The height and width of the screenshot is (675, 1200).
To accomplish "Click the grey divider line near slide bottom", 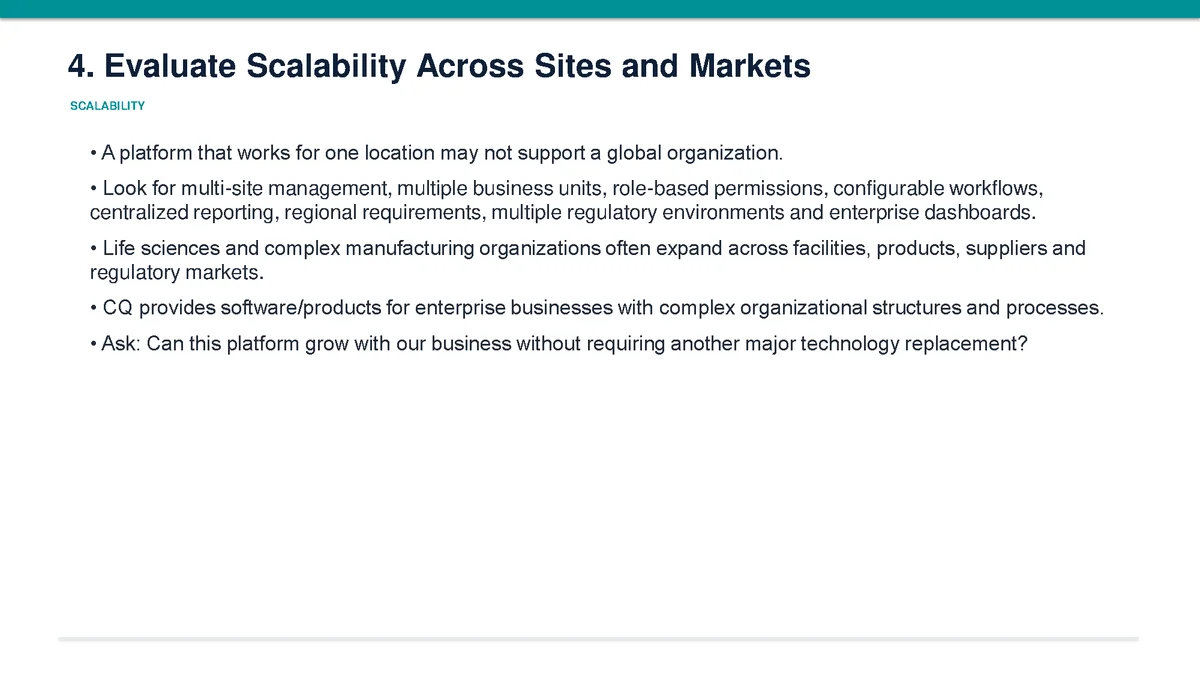I will 598,638.
